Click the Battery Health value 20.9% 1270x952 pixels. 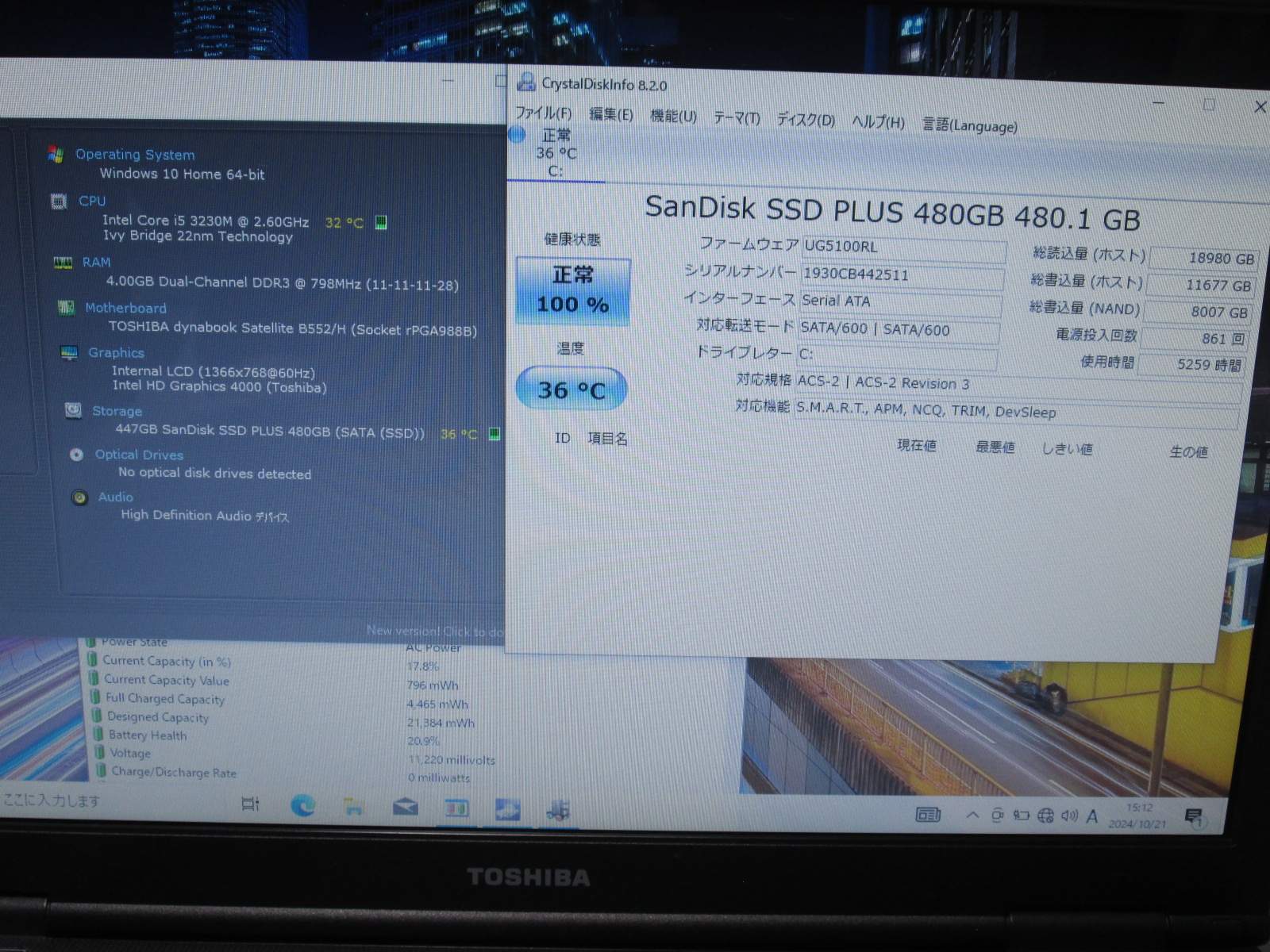[423, 741]
